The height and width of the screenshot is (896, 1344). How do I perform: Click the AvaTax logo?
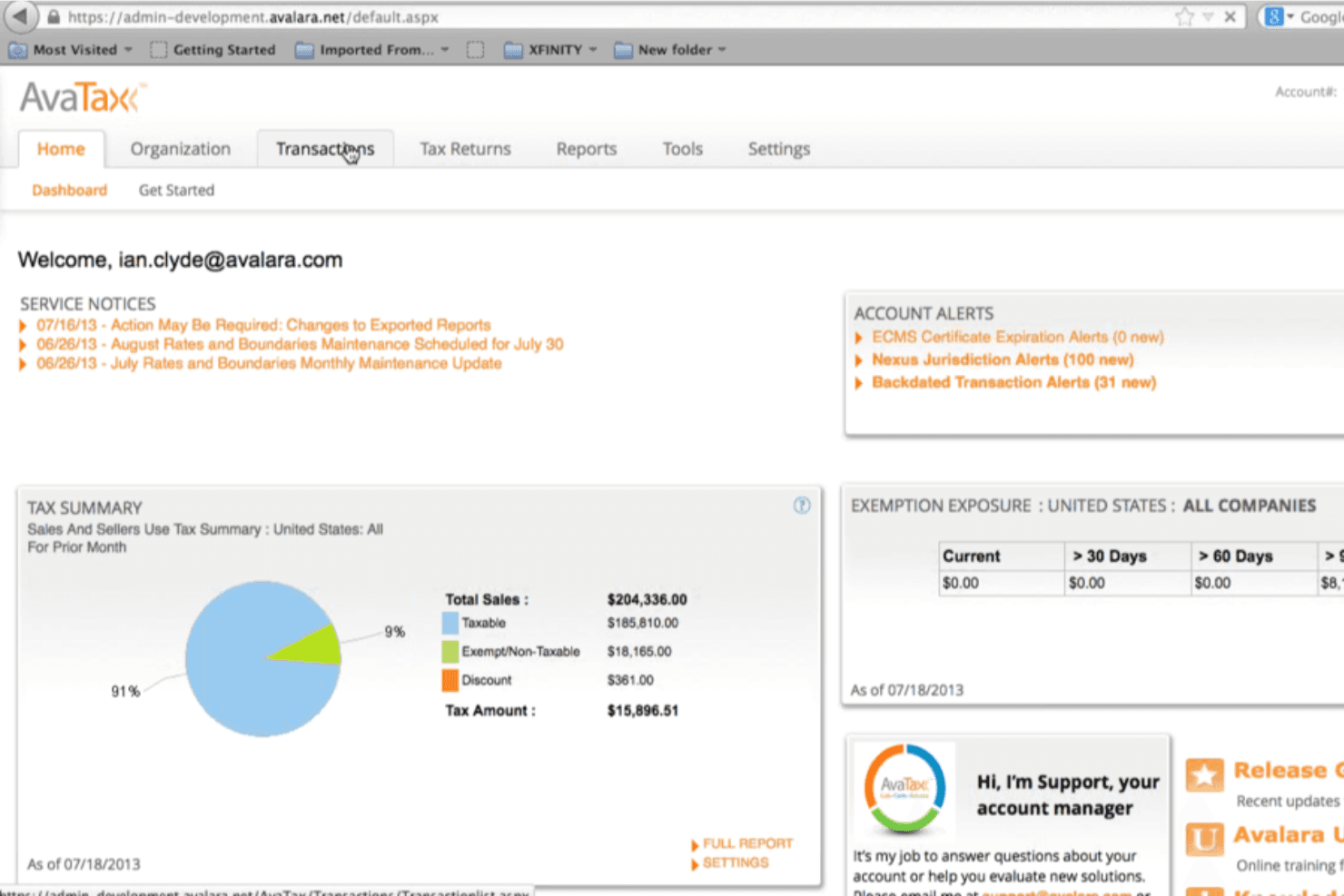tap(83, 97)
